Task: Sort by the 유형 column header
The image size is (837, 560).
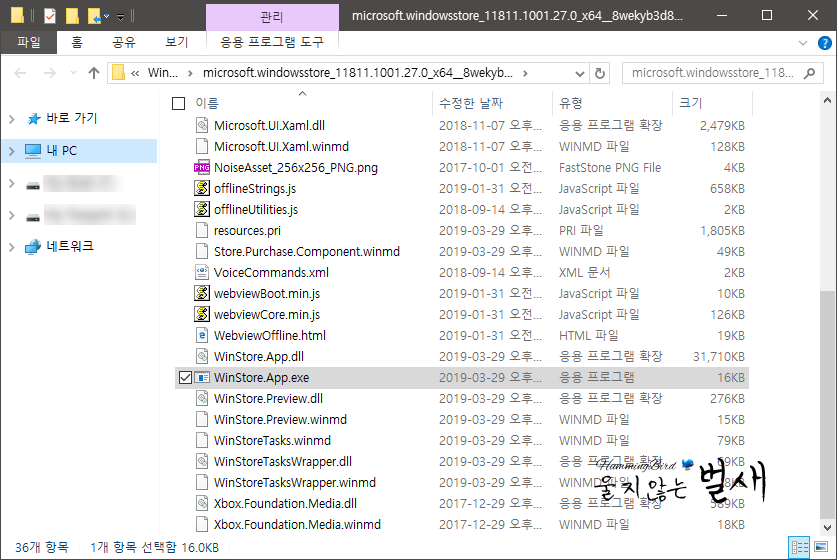Action: [571, 103]
